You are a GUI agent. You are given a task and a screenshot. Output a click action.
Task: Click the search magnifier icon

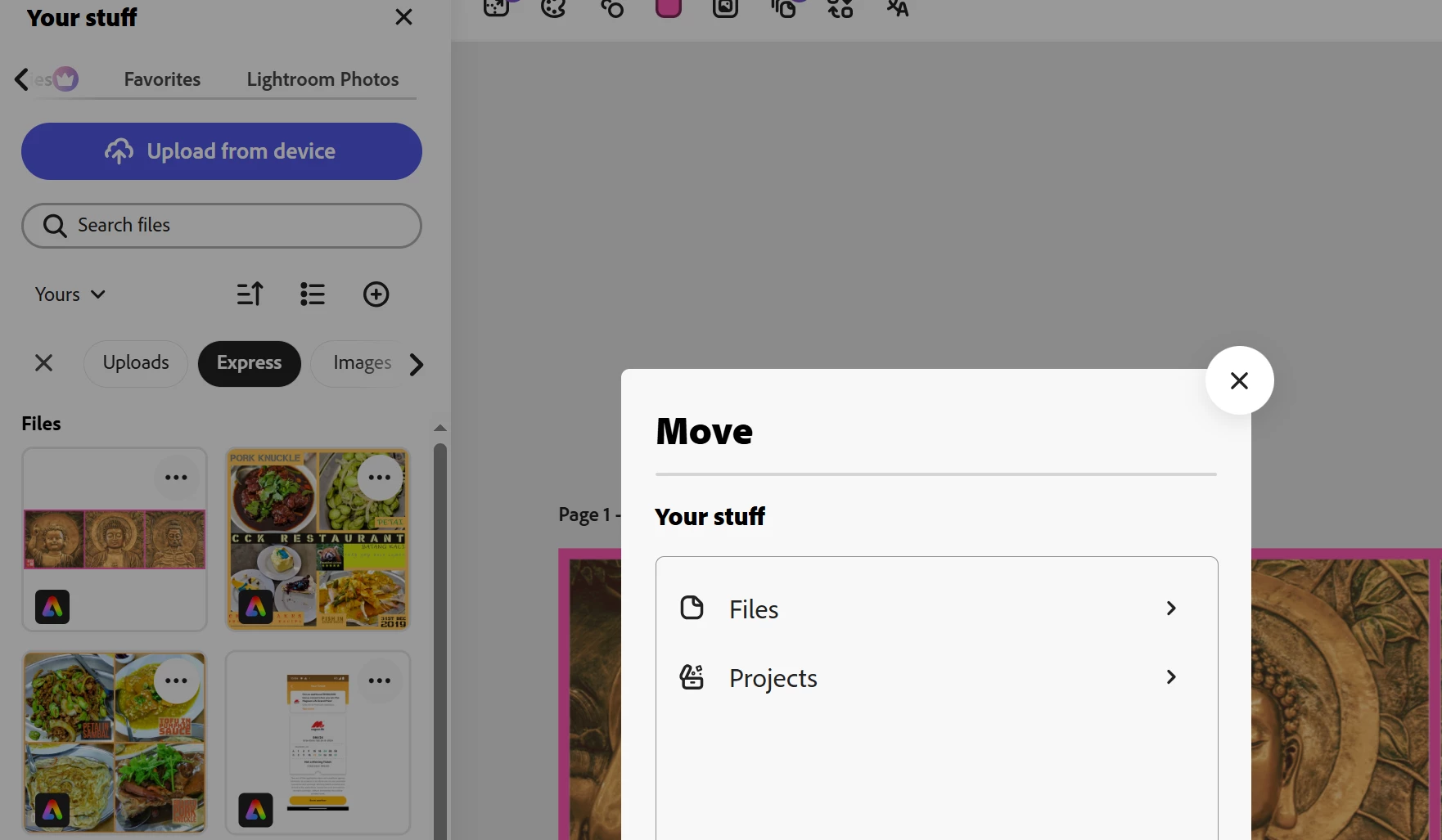point(54,226)
